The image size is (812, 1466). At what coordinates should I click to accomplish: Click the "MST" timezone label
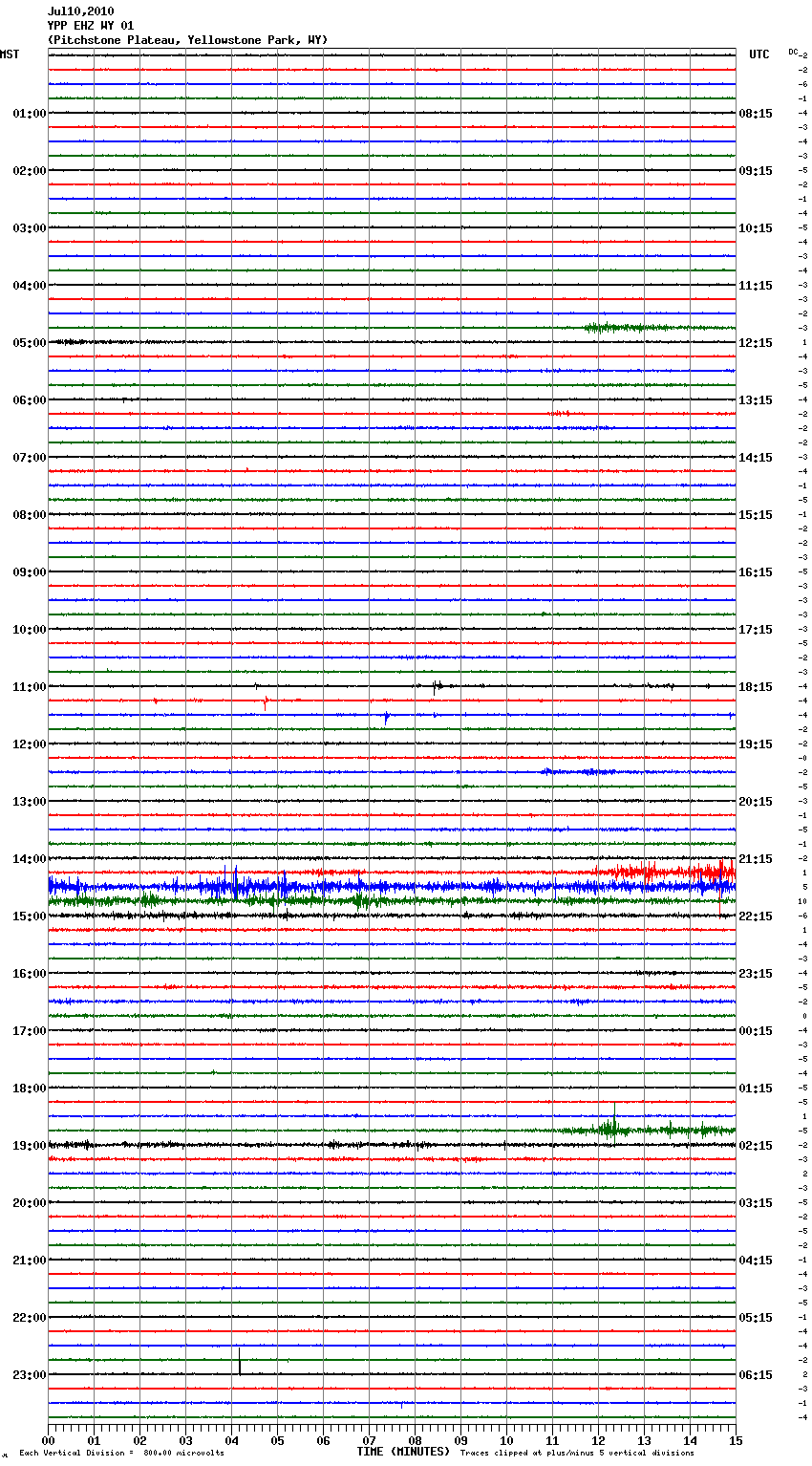click(x=10, y=54)
